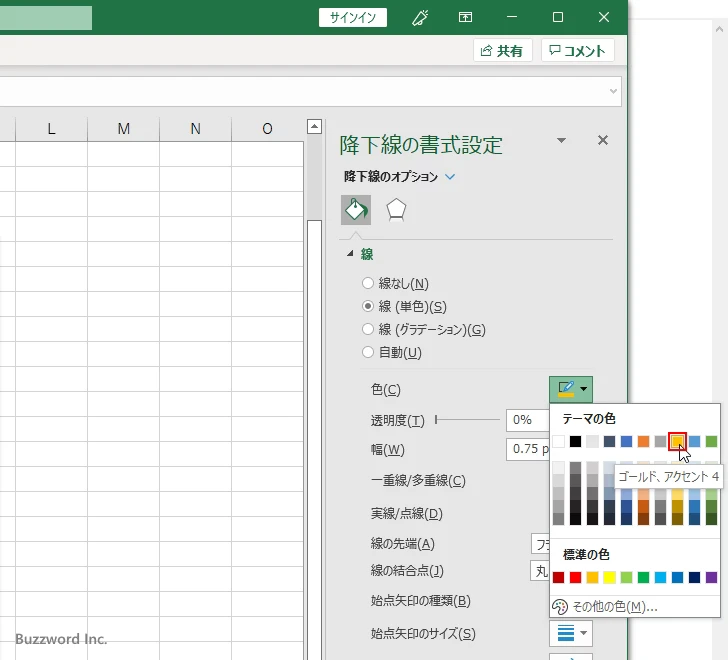Pick the dark red standard color

click(x=559, y=577)
